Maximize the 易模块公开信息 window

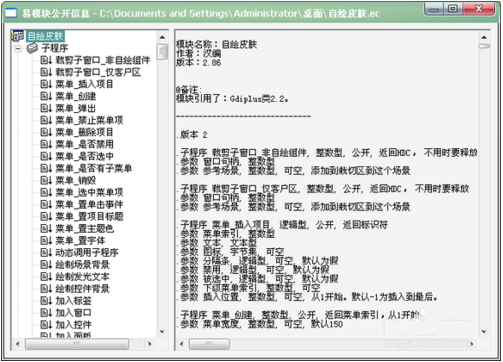click(453, 9)
